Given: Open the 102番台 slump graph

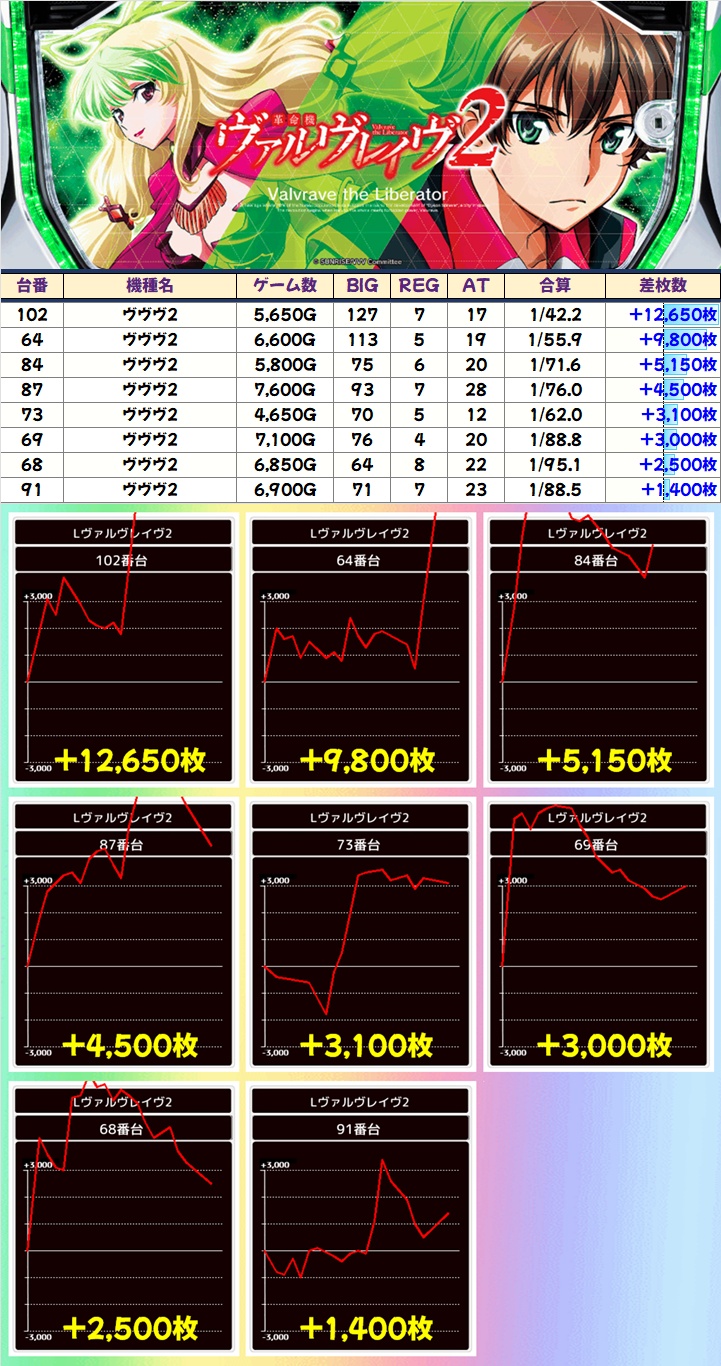Looking at the screenshot, I should click(x=124, y=650).
